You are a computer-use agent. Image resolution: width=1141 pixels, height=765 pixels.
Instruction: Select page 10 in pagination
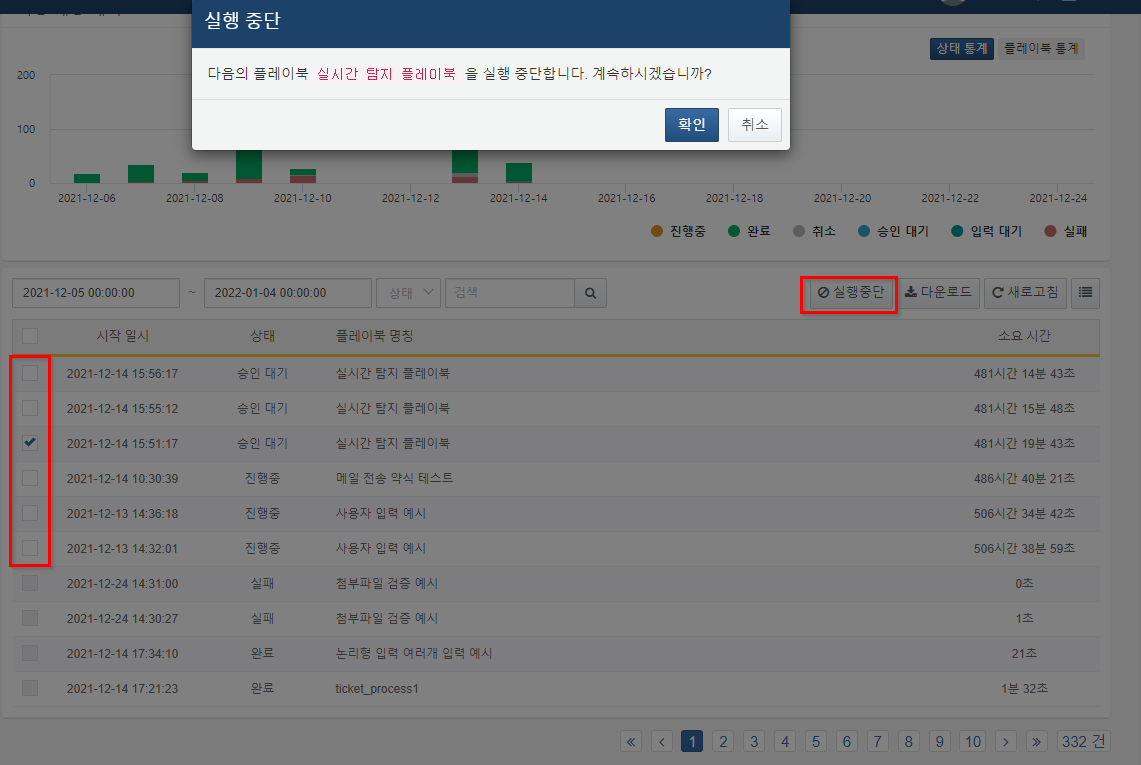pyautogui.click(x=973, y=741)
